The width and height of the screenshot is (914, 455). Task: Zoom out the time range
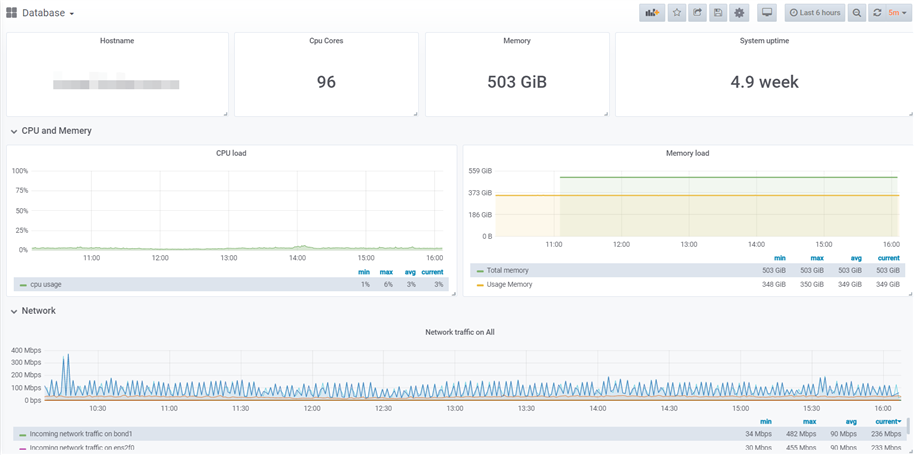pos(856,13)
